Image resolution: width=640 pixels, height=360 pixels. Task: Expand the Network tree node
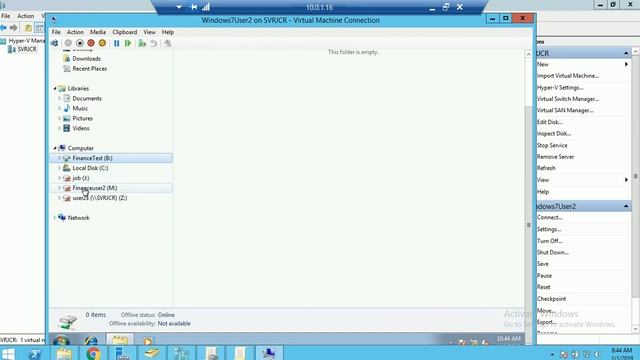tap(55, 218)
